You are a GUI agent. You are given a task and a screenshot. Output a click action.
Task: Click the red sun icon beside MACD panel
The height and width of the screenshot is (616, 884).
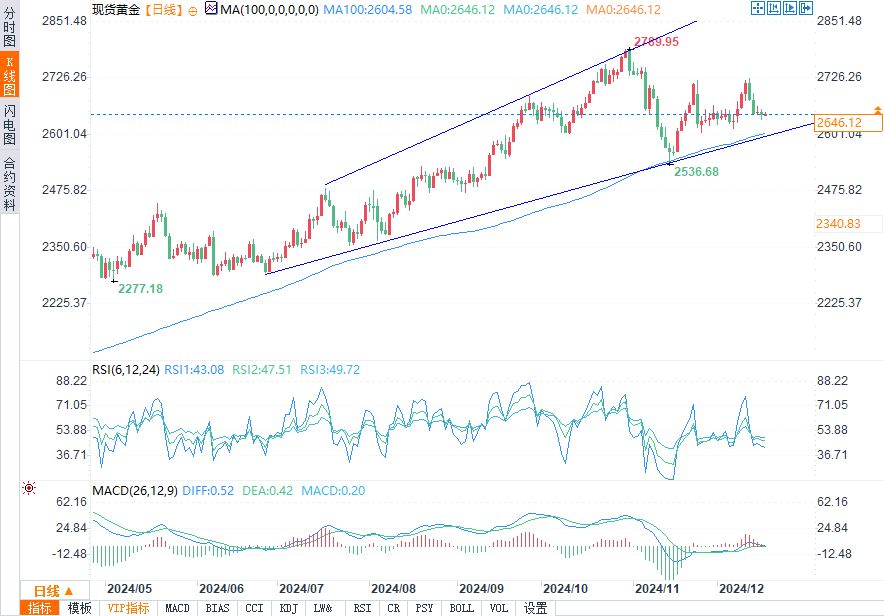pos(29,489)
